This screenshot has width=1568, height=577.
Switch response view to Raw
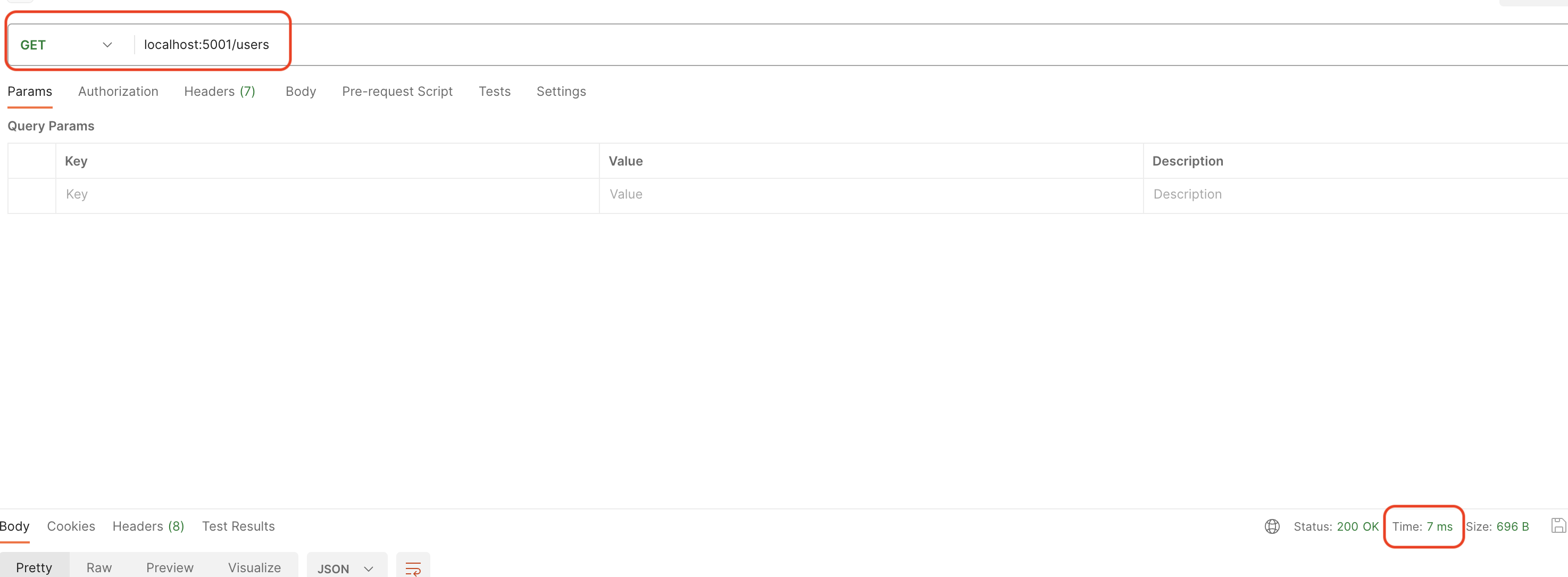pos(98,567)
